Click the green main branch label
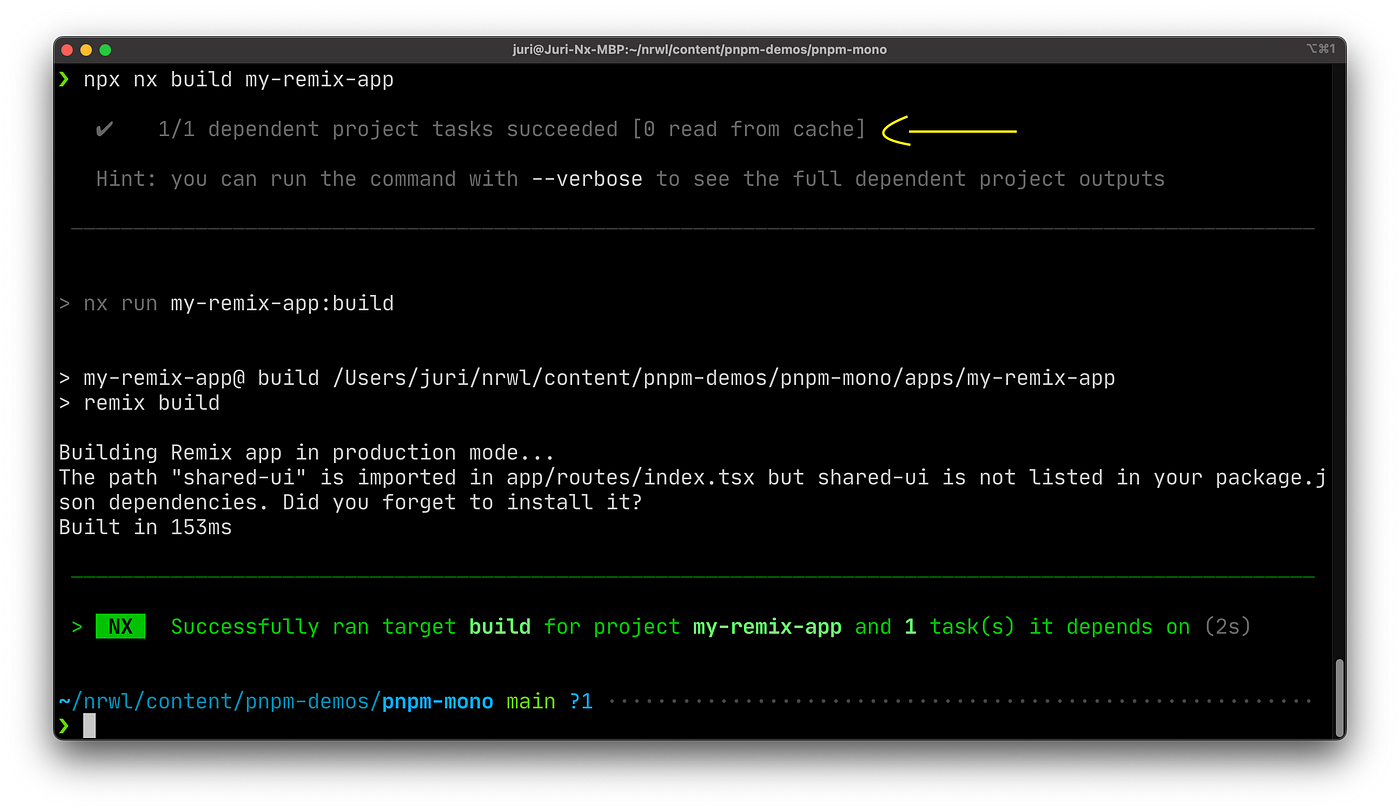Screen dimensions: 1400x811 (x=530, y=700)
